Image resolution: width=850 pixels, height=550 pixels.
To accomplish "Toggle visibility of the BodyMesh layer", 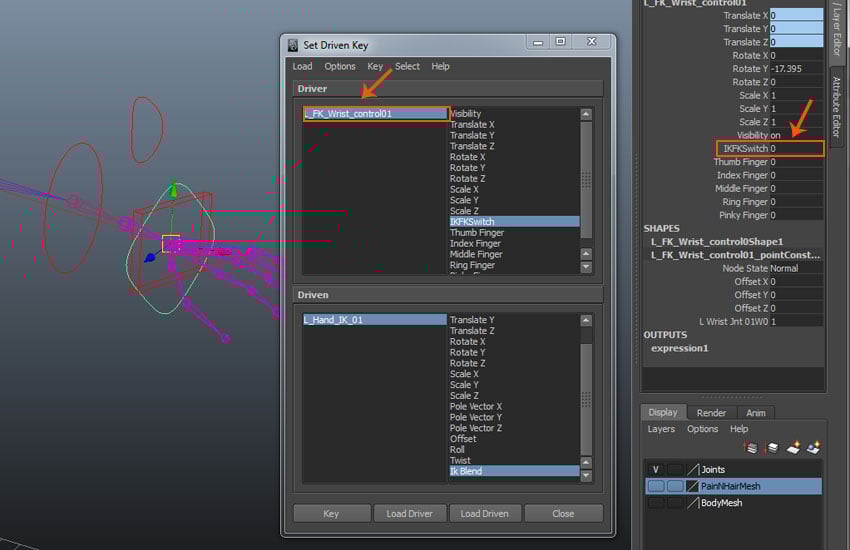I will [x=655, y=503].
